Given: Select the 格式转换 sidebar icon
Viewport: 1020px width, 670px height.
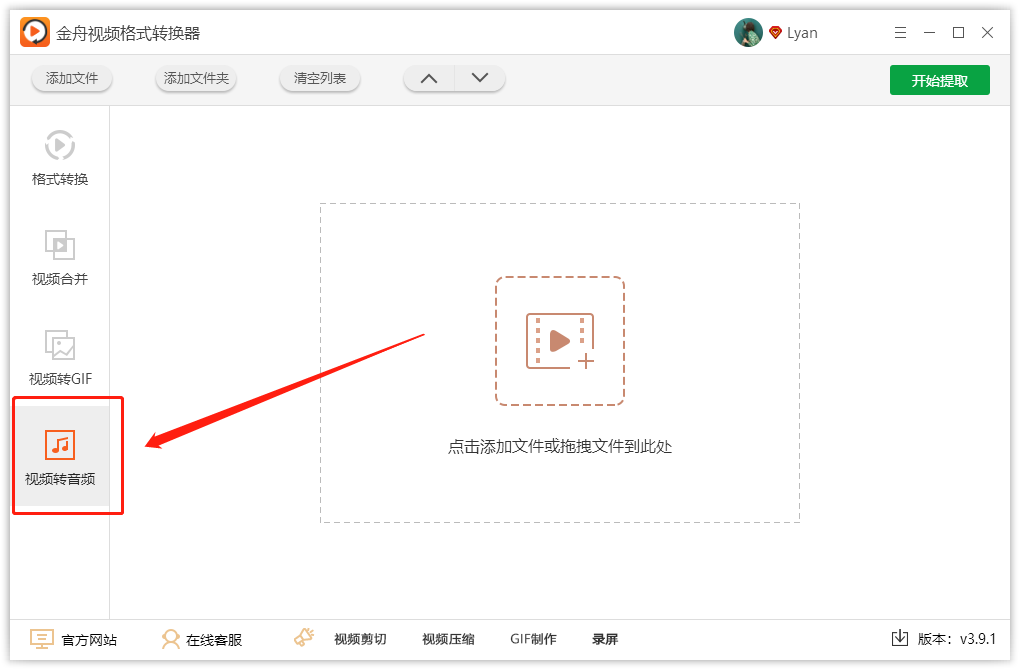Looking at the screenshot, I should (60, 145).
